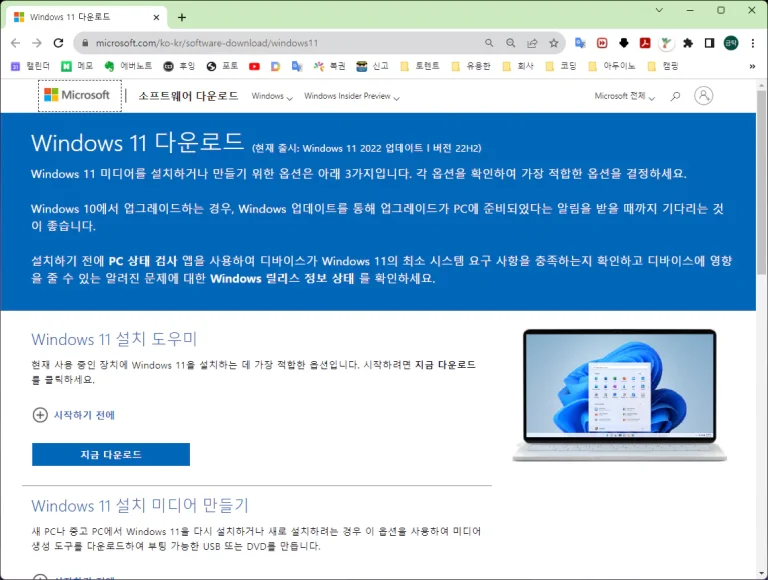
Task: Open the 캘린더 bookmark
Action: pyautogui.click(x=30, y=66)
